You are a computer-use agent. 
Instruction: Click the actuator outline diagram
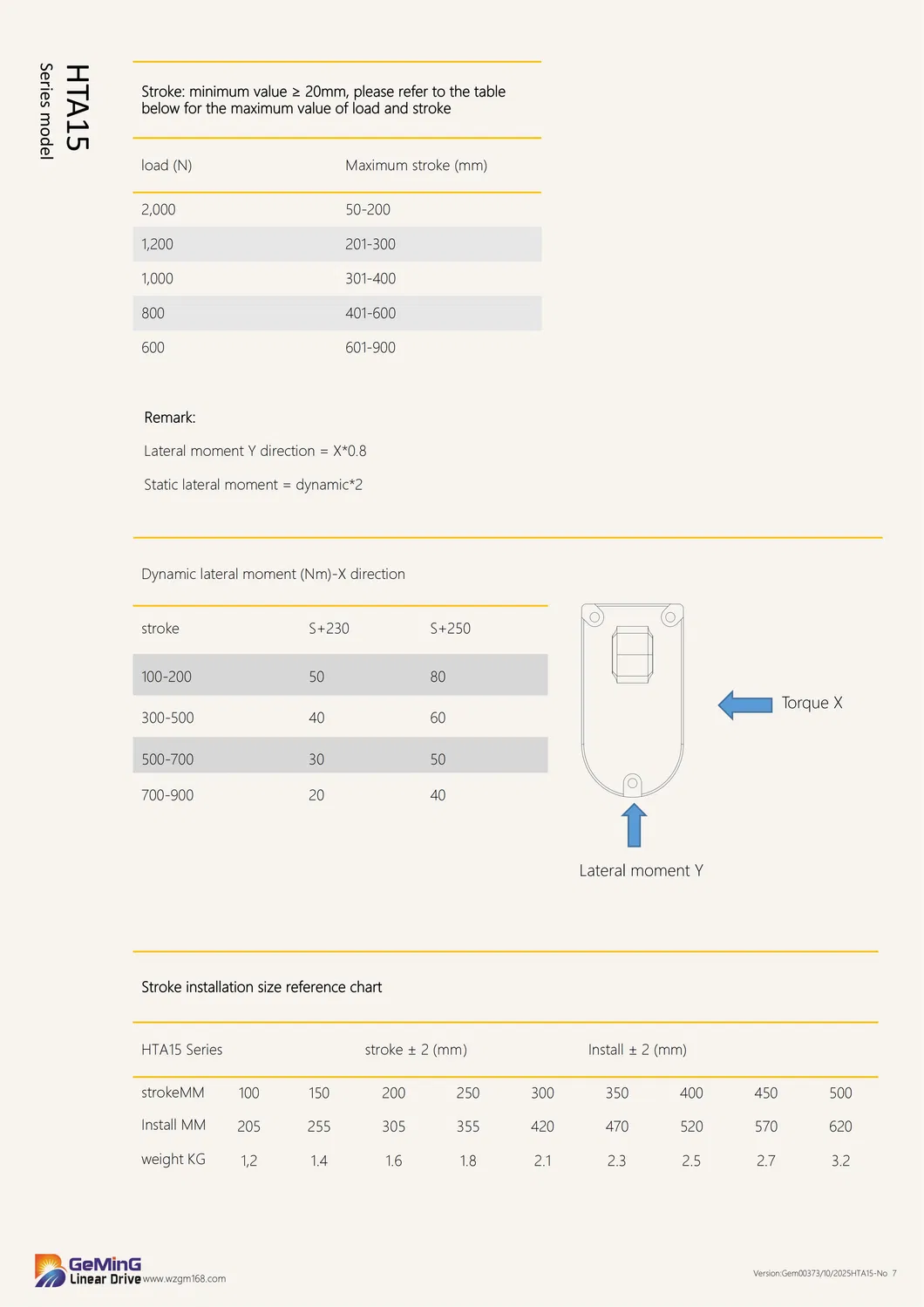click(632, 698)
